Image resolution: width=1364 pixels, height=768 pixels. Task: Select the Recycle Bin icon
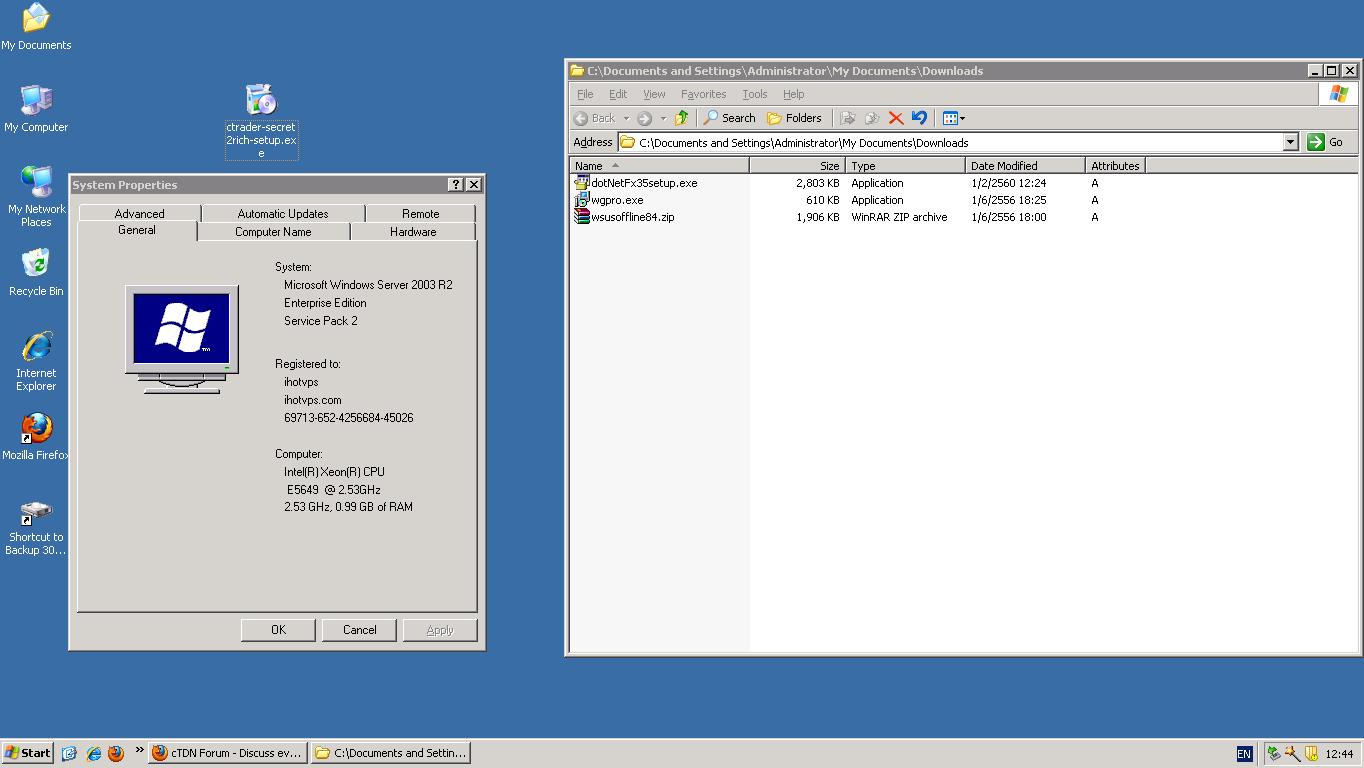point(36,273)
